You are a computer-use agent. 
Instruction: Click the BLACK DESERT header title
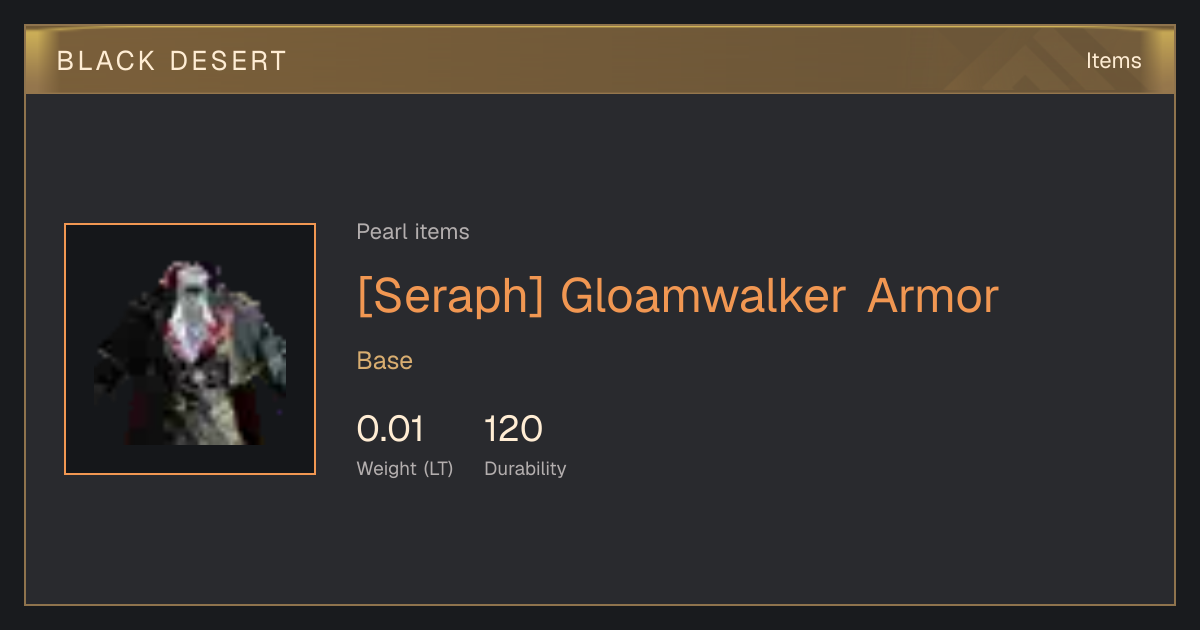(x=172, y=61)
